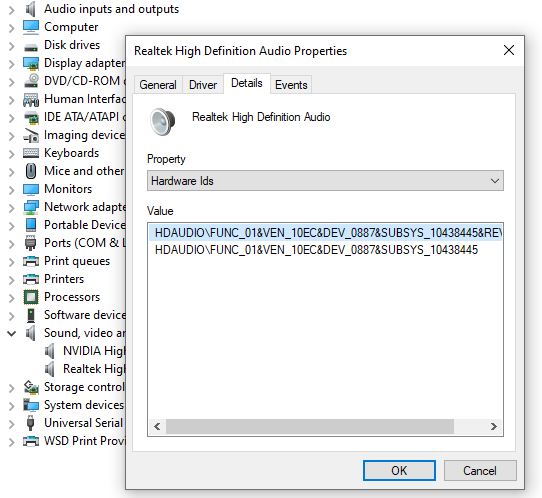This screenshot has height=498, width=542.
Task: Click the Sound, video category speaker icon
Action: [31, 333]
